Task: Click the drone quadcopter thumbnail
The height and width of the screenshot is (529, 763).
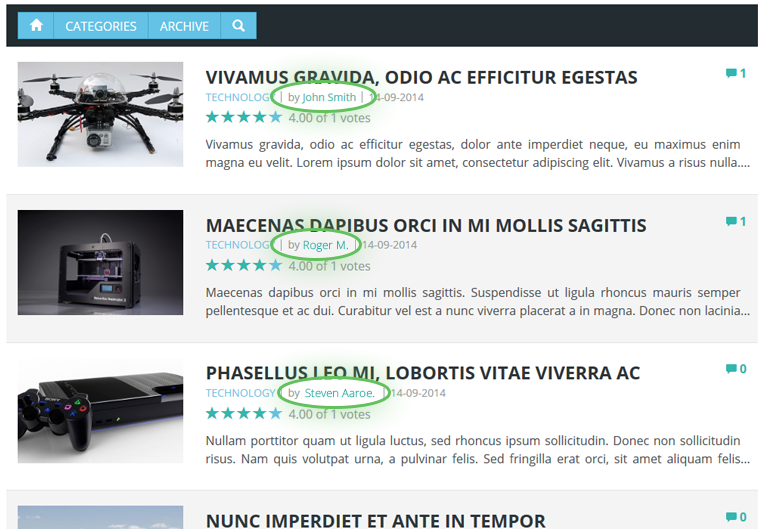Action: click(x=100, y=114)
